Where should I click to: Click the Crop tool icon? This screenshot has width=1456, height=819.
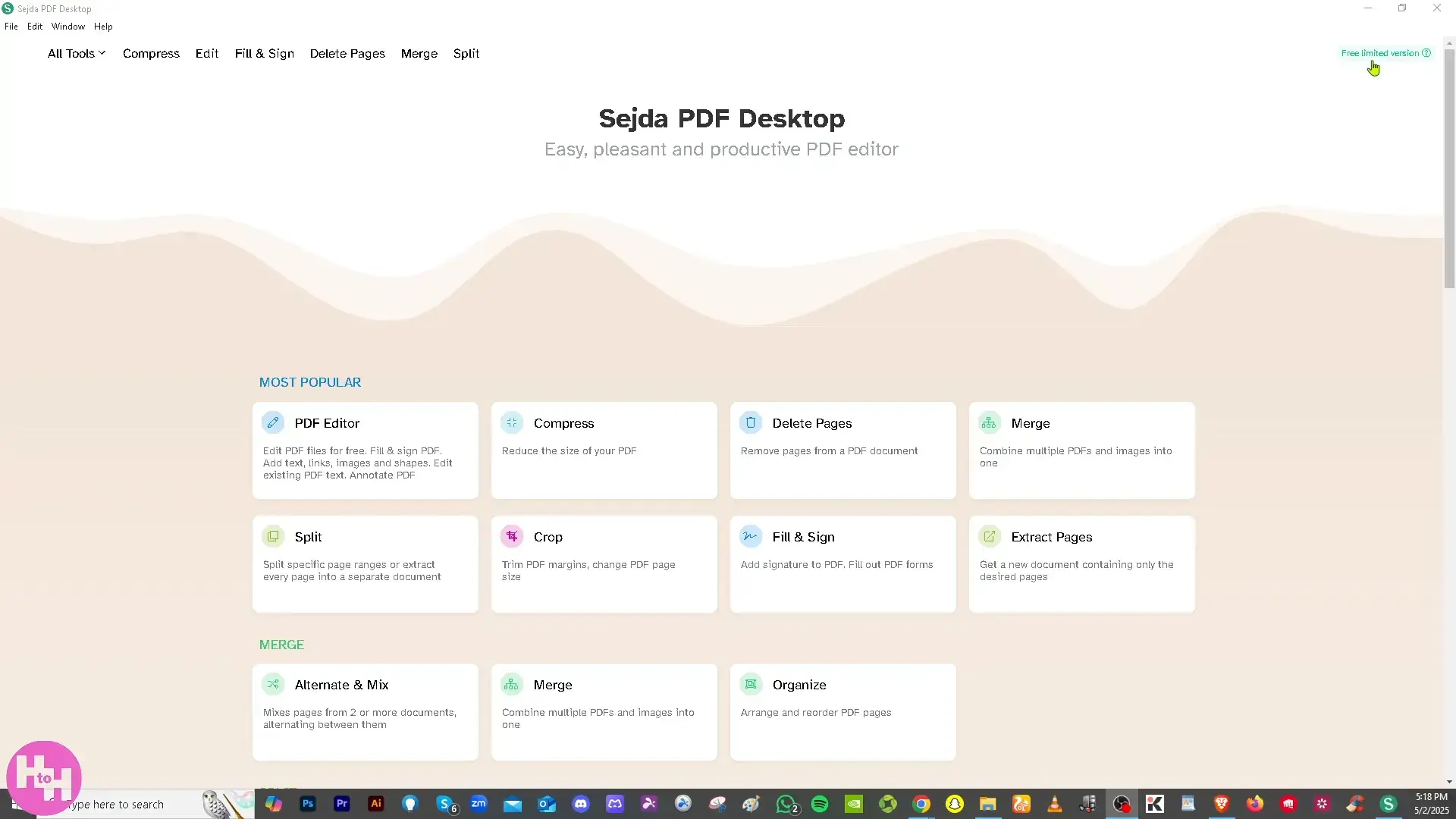pos(512,536)
